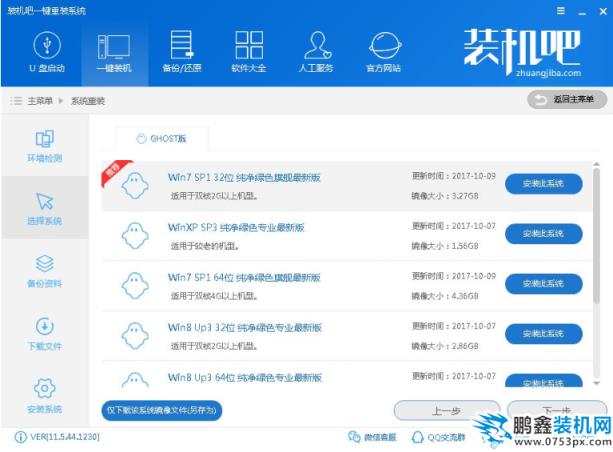Image resolution: width=613 pixels, height=452 pixels.
Task: Click 主菜单 breadcrumb
Action: coord(40,101)
